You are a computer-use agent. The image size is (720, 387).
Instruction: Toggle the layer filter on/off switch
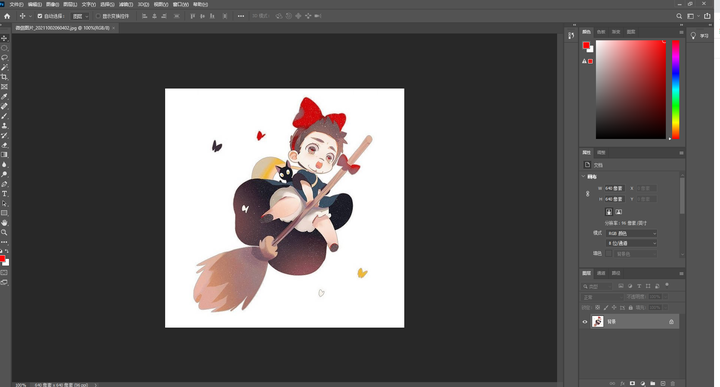(x=667, y=285)
